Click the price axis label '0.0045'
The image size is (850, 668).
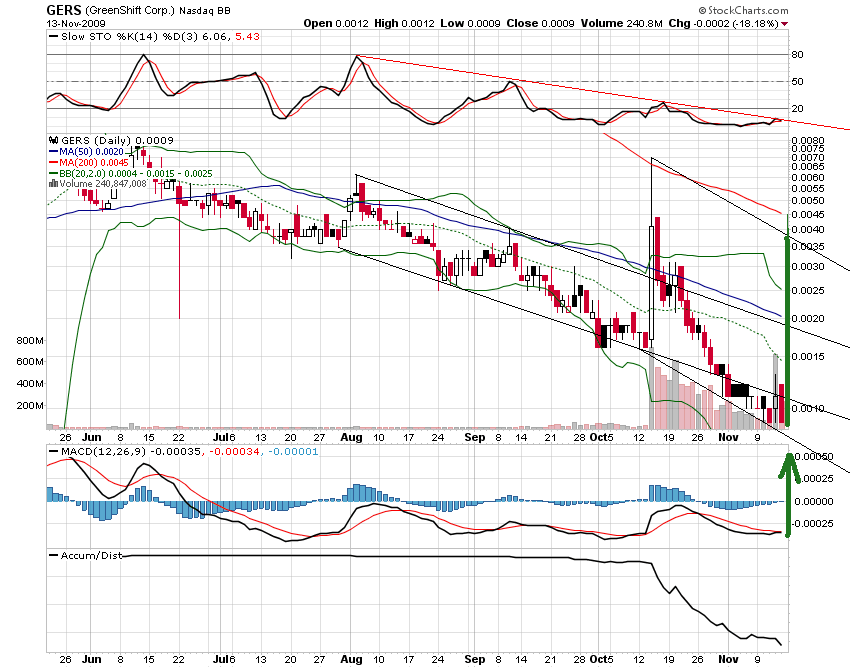point(808,215)
